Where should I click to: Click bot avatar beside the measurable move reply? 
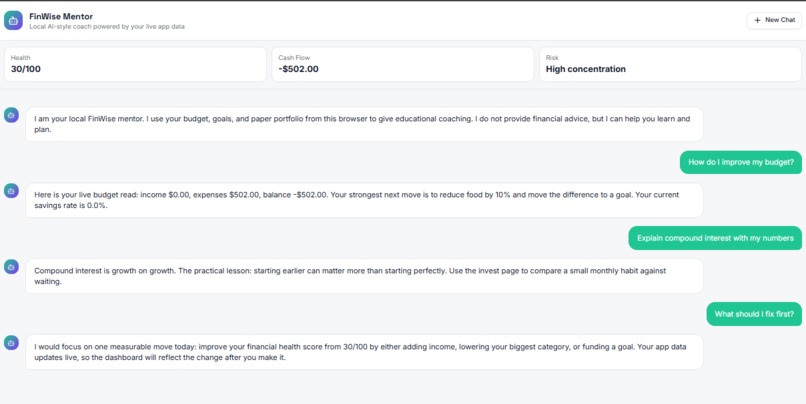11,343
